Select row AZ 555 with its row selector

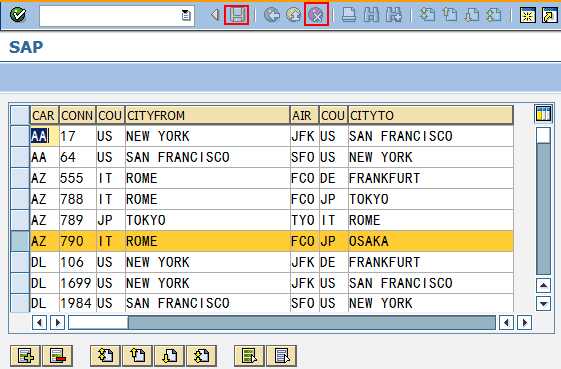click(20, 178)
